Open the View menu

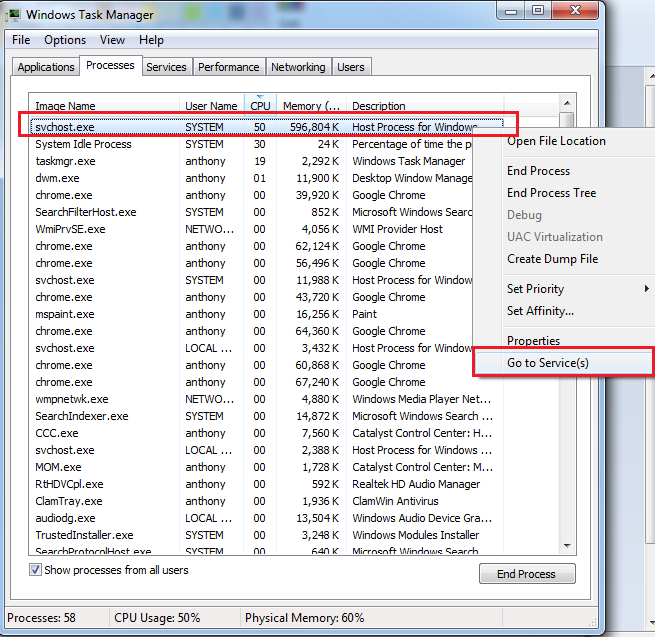click(112, 40)
